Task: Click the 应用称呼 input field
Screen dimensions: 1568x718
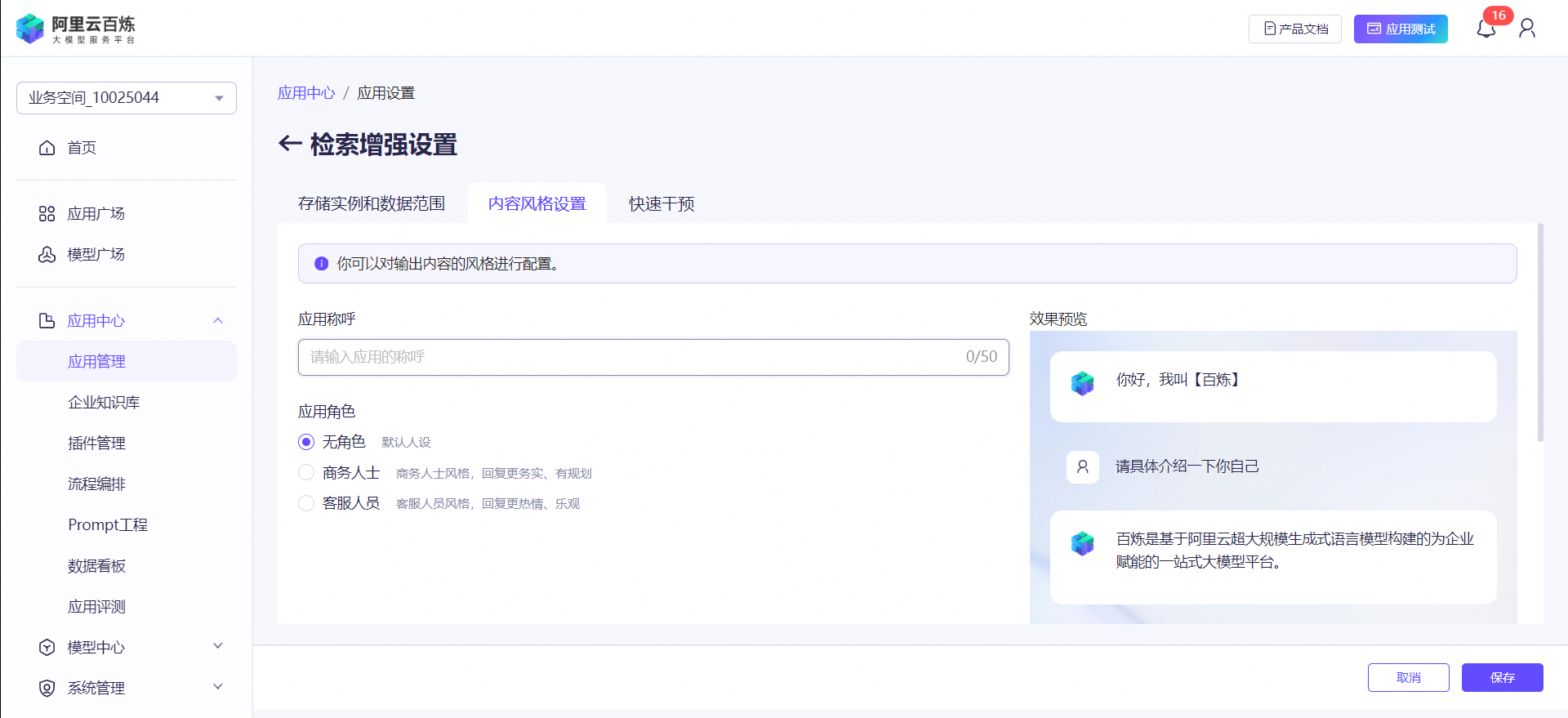Action: pos(653,357)
